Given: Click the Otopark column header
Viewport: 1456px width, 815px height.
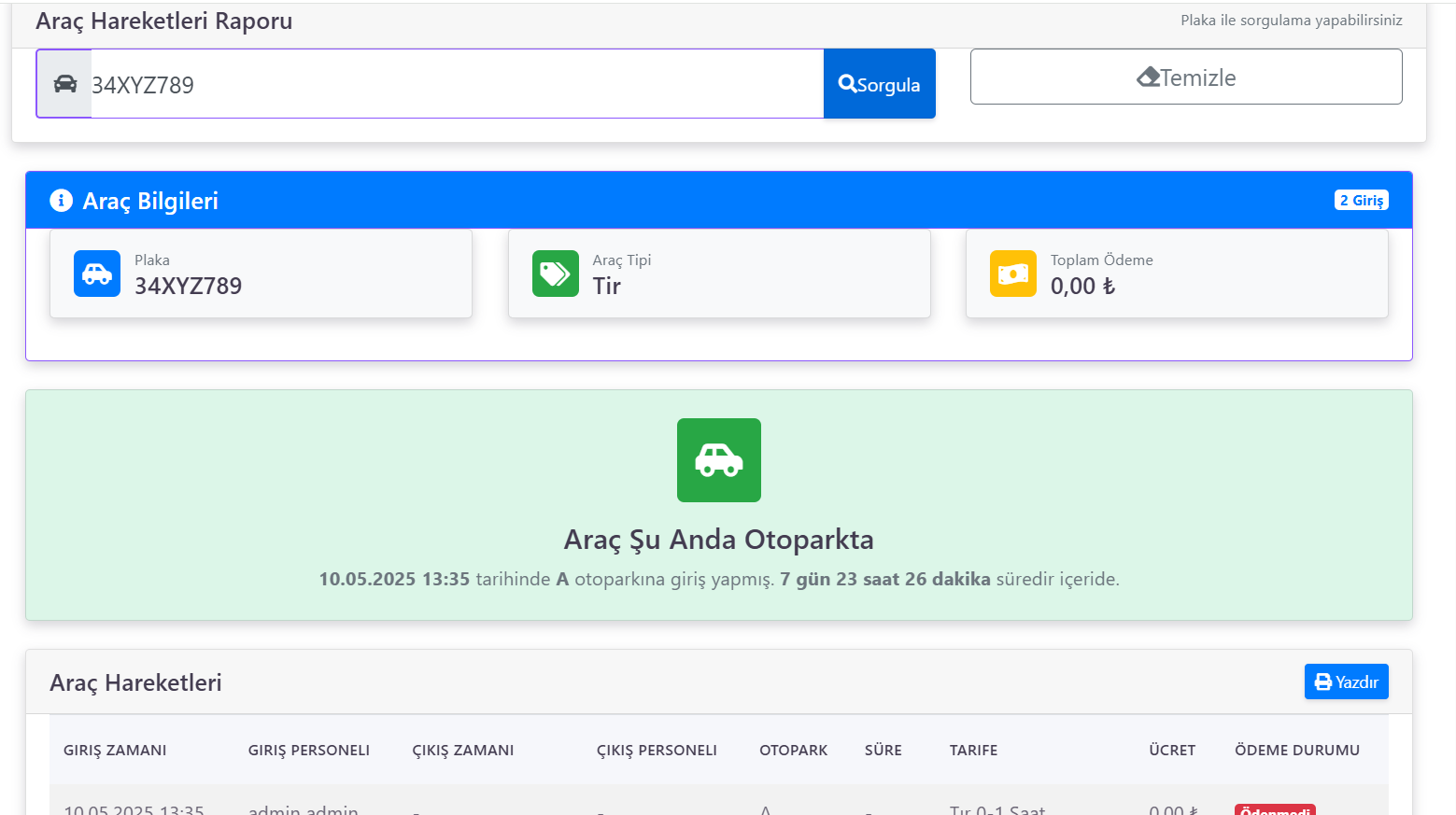Looking at the screenshot, I should pos(793,751).
